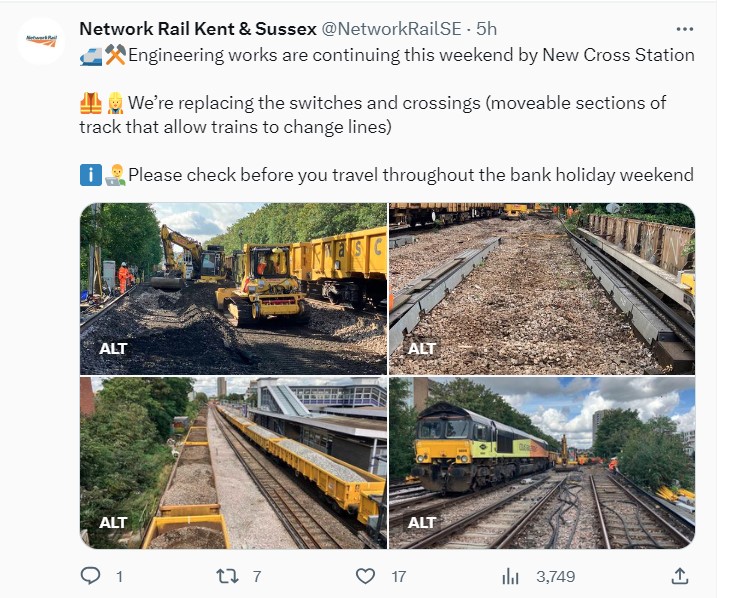Show ALT text on track bed photo

click(x=423, y=349)
